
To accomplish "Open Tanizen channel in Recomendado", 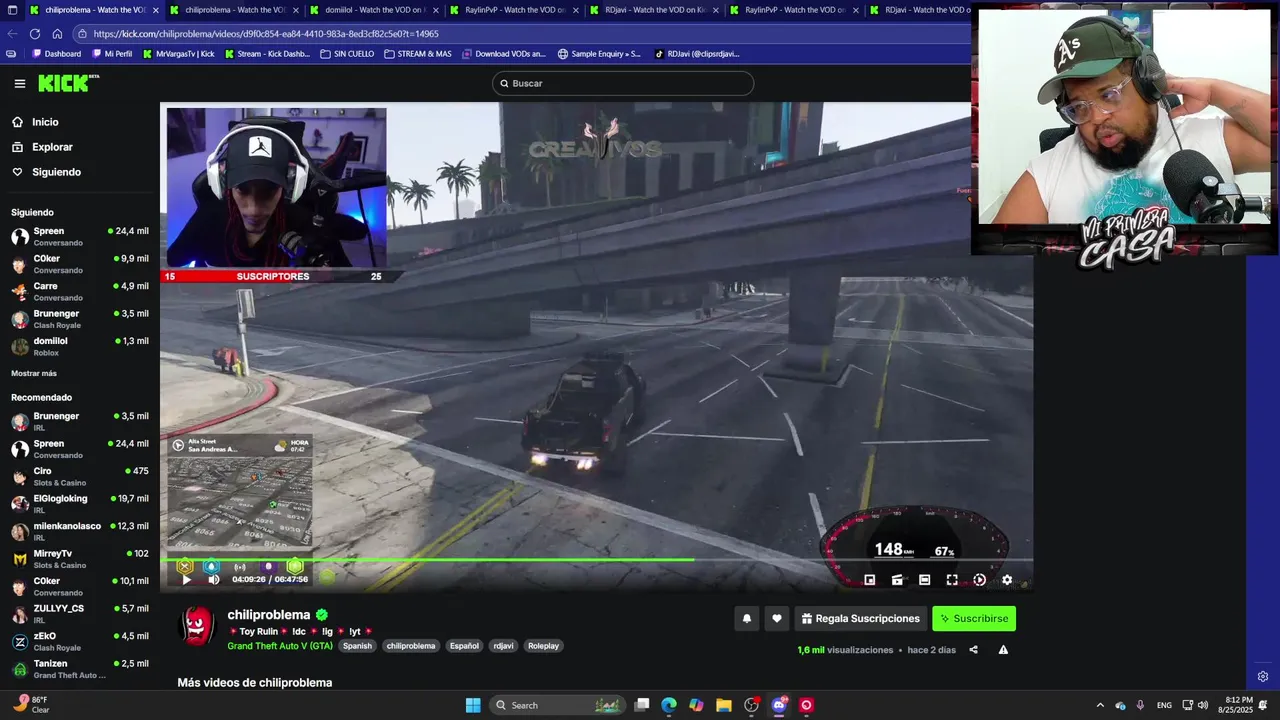I will (x=80, y=668).
